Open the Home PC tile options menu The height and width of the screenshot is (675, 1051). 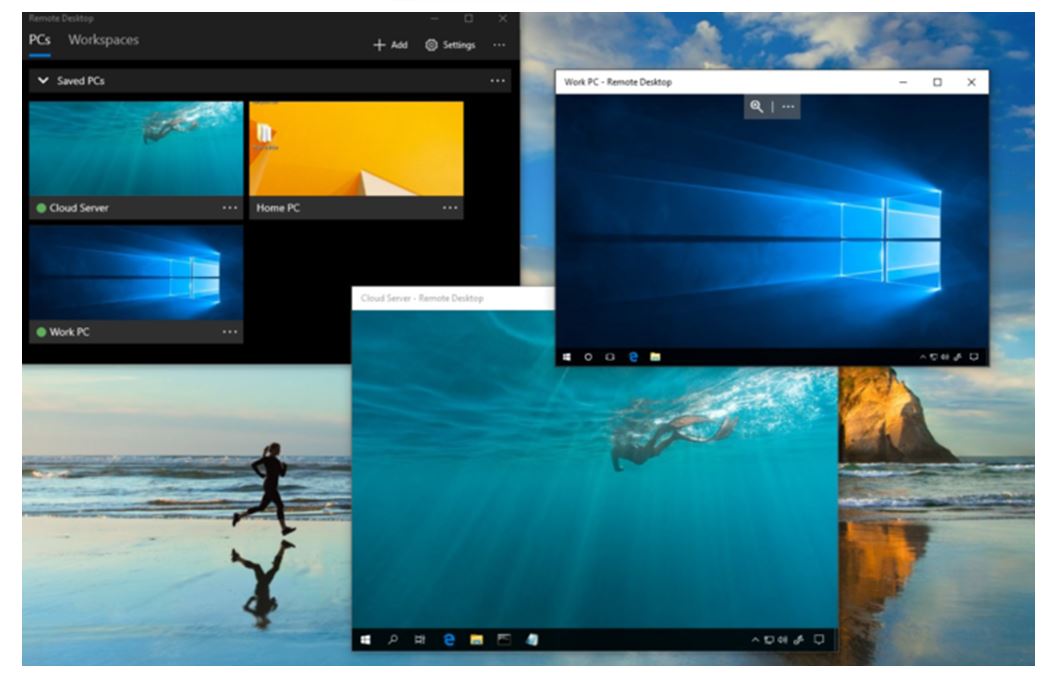coord(450,208)
